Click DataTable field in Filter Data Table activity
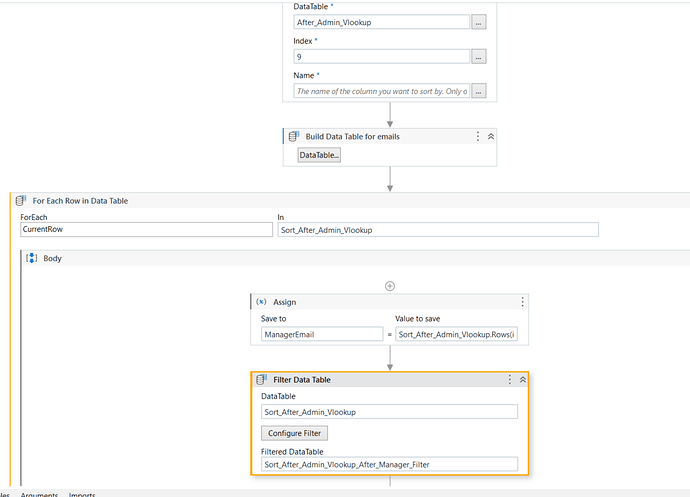Screen dimensions: 690x497 pyautogui.click(x=389, y=412)
